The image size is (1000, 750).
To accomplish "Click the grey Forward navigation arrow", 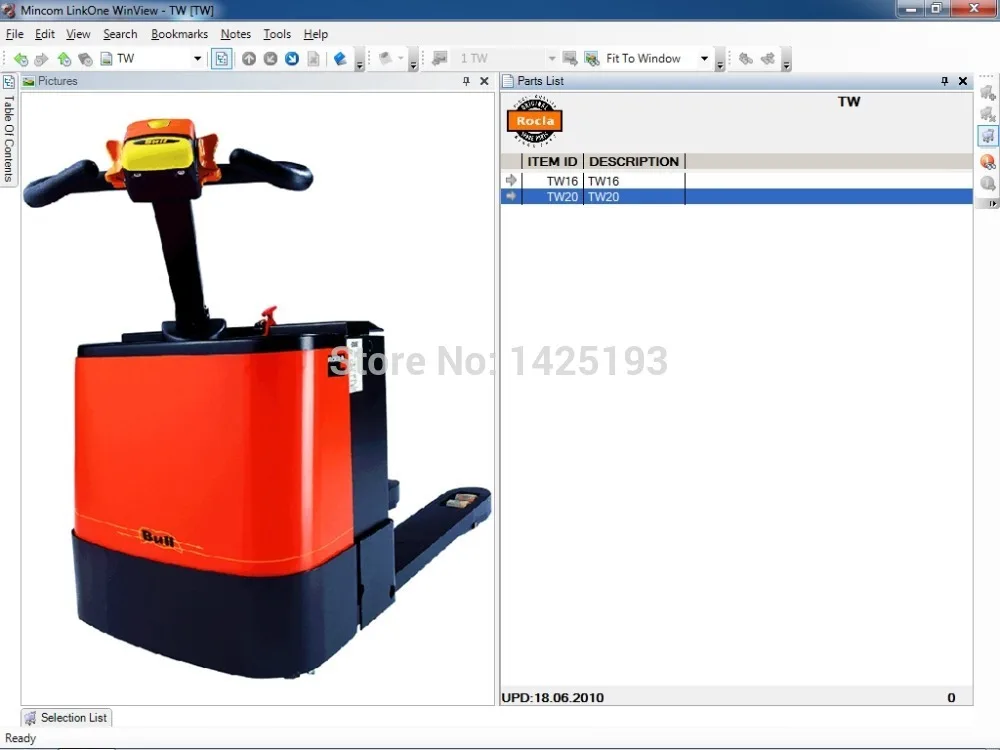I will pyautogui.click(x=41, y=59).
